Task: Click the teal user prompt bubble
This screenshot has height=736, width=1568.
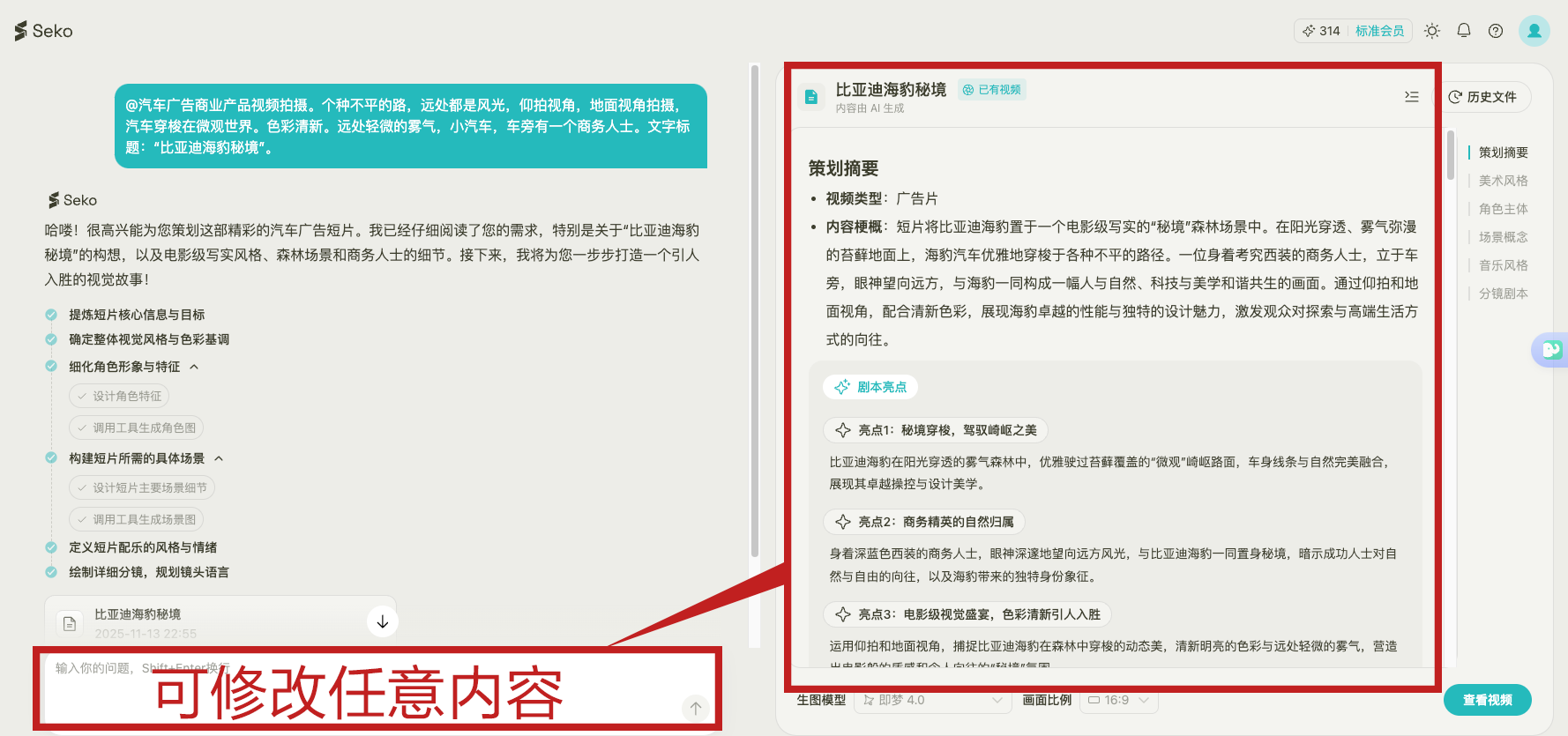Action: click(411, 126)
